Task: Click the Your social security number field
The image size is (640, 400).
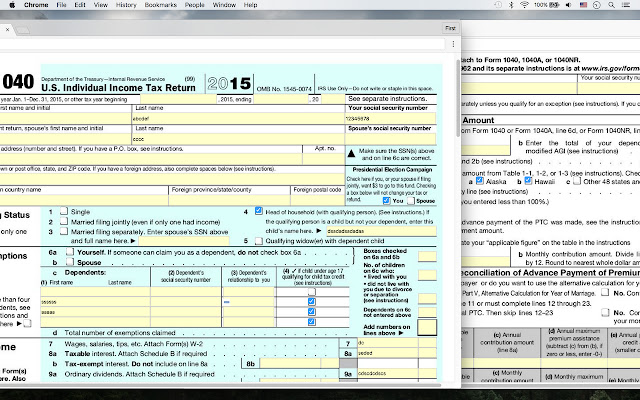Action: [x=390, y=118]
